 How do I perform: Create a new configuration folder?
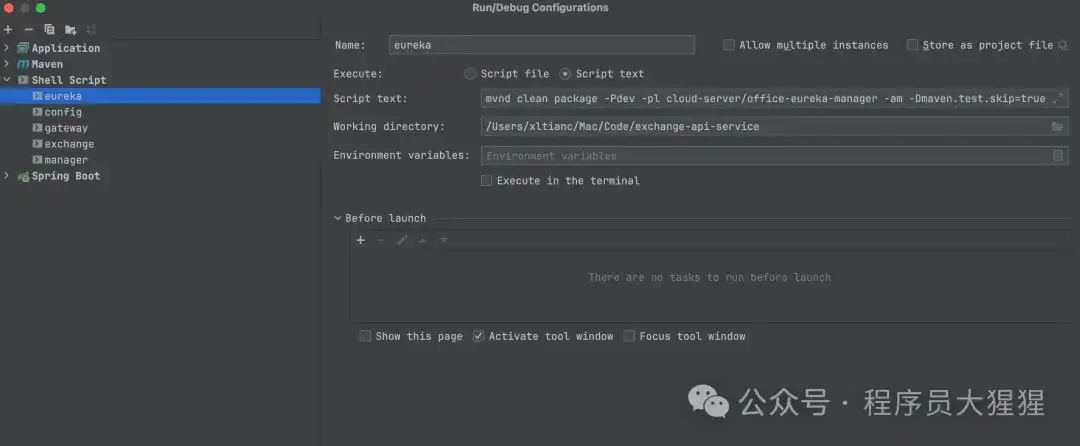[x=70, y=30]
